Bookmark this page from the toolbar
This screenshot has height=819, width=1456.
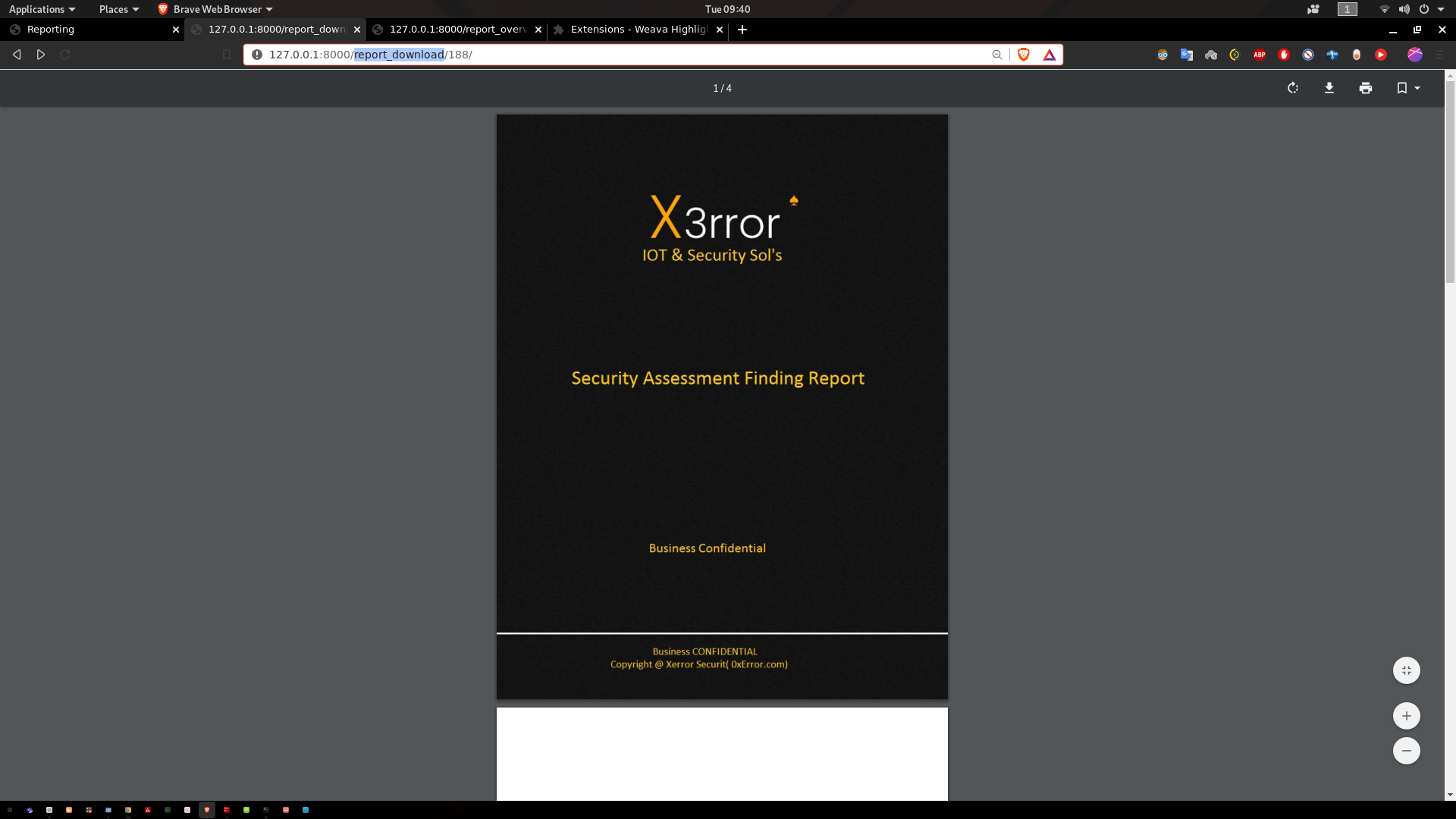pyautogui.click(x=226, y=55)
